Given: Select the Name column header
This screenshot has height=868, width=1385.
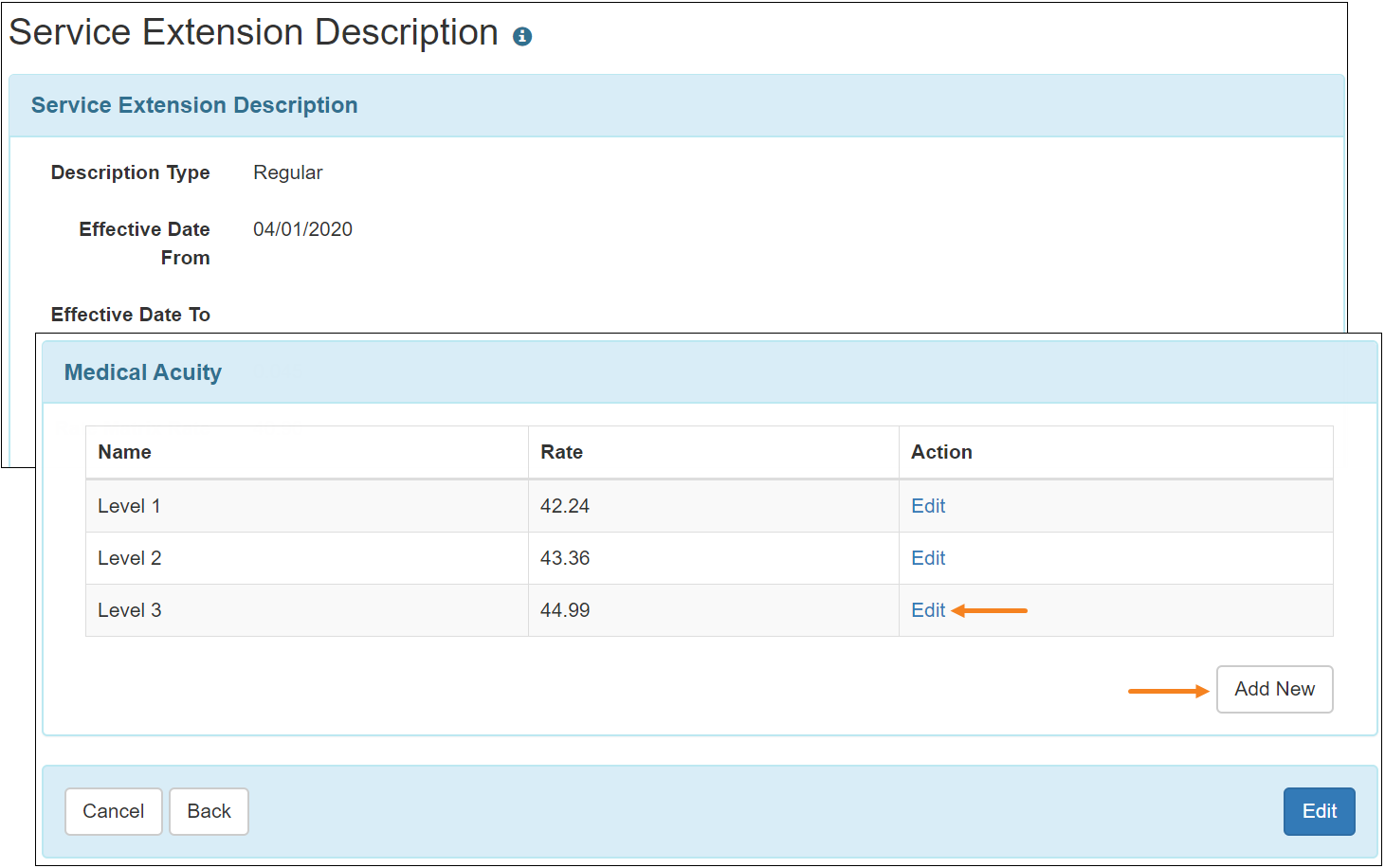Looking at the screenshot, I should click(125, 452).
